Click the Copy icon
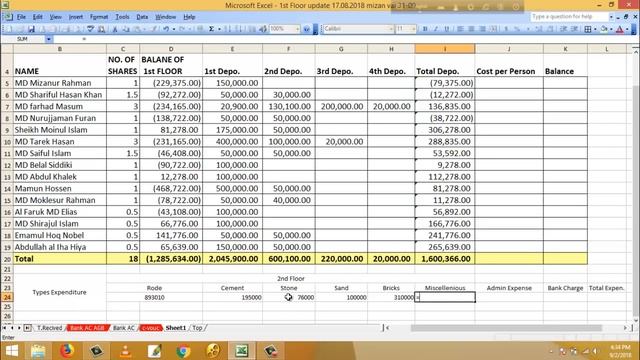Screen dimensions: 640x360 [126, 29]
